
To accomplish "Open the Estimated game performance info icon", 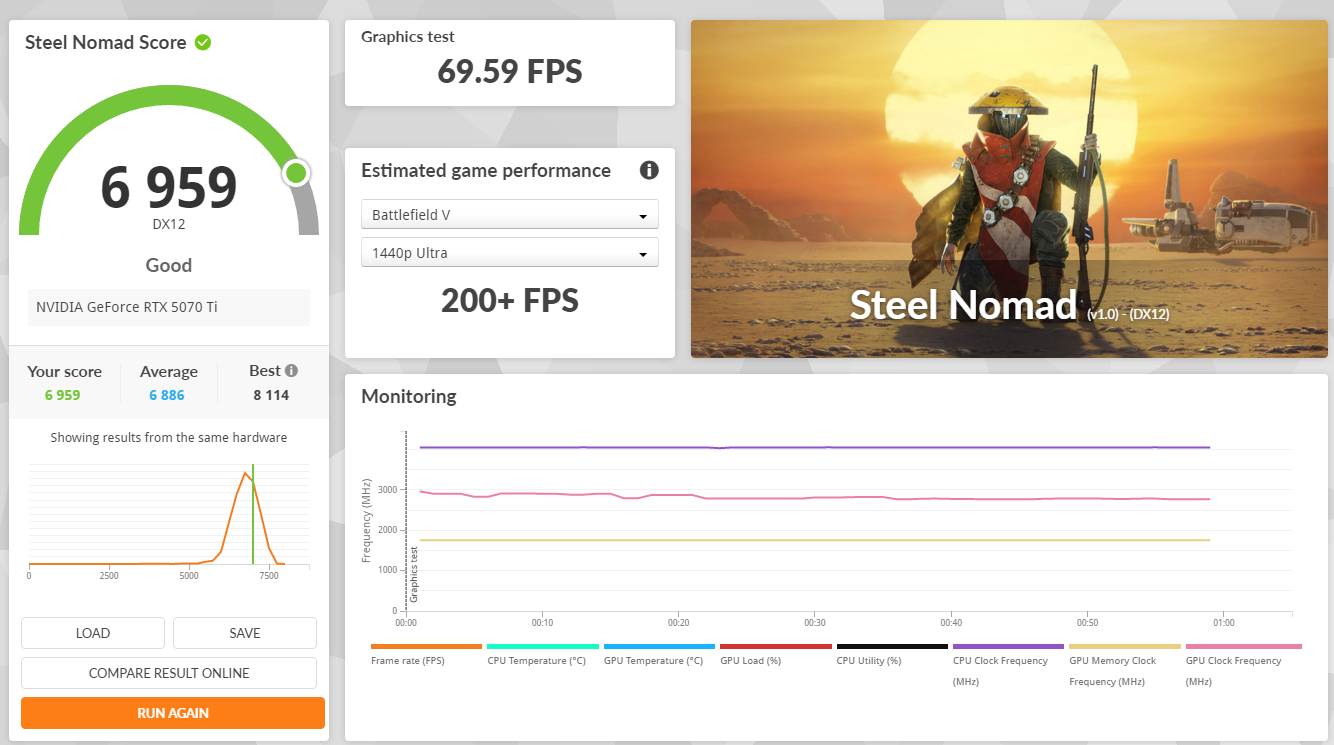I will point(649,170).
